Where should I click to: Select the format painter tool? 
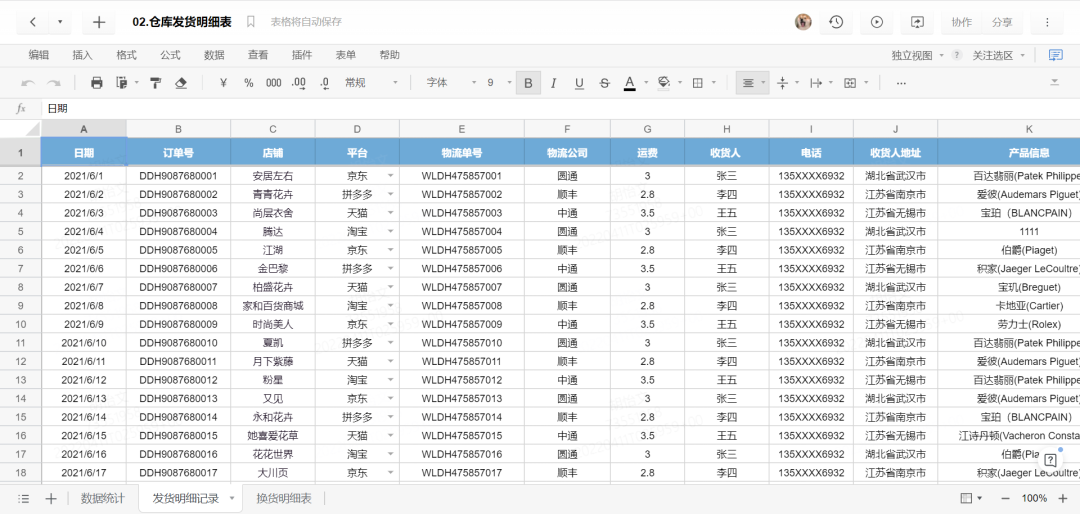[156, 83]
